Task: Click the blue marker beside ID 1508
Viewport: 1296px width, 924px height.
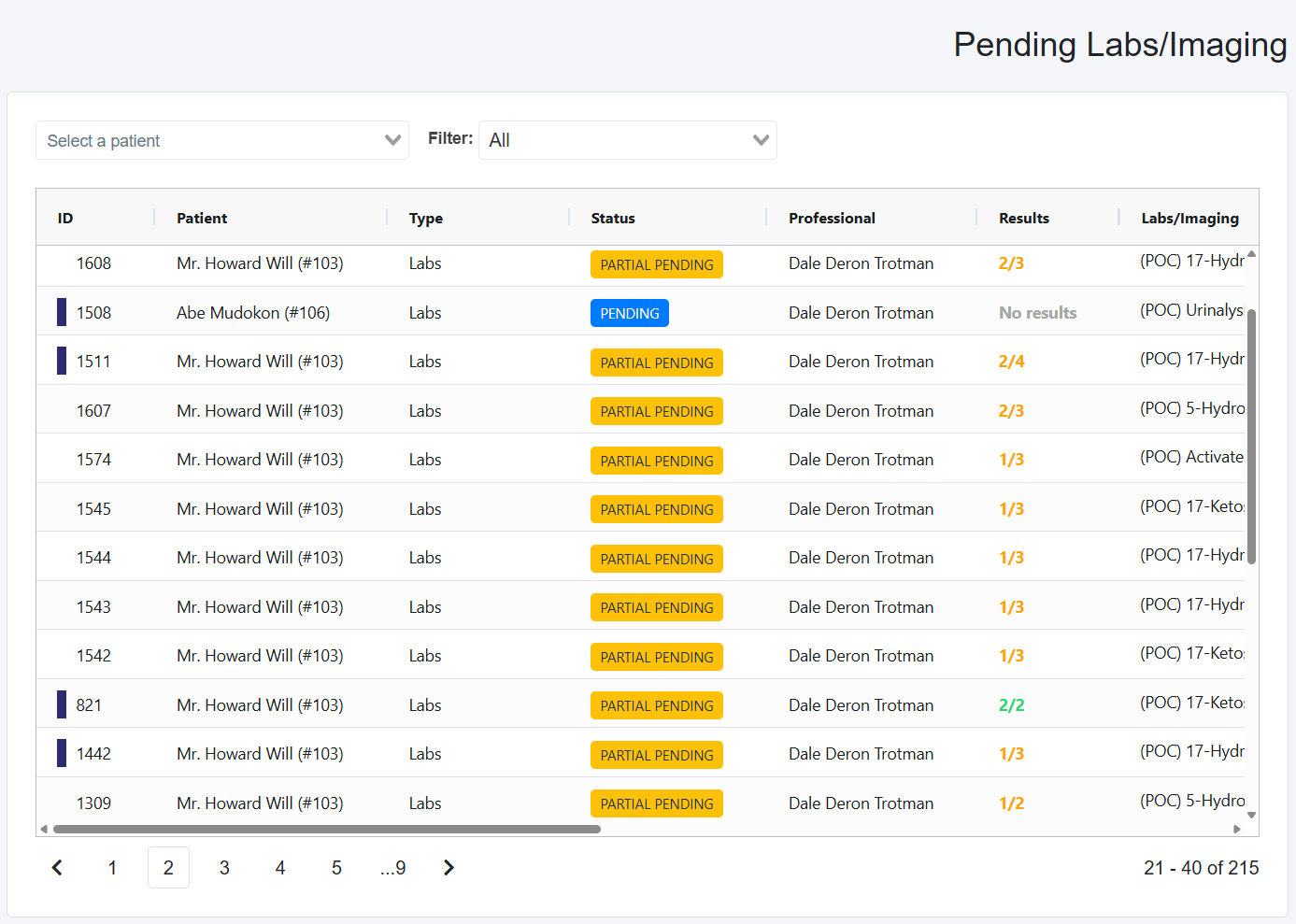Action: tap(62, 312)
